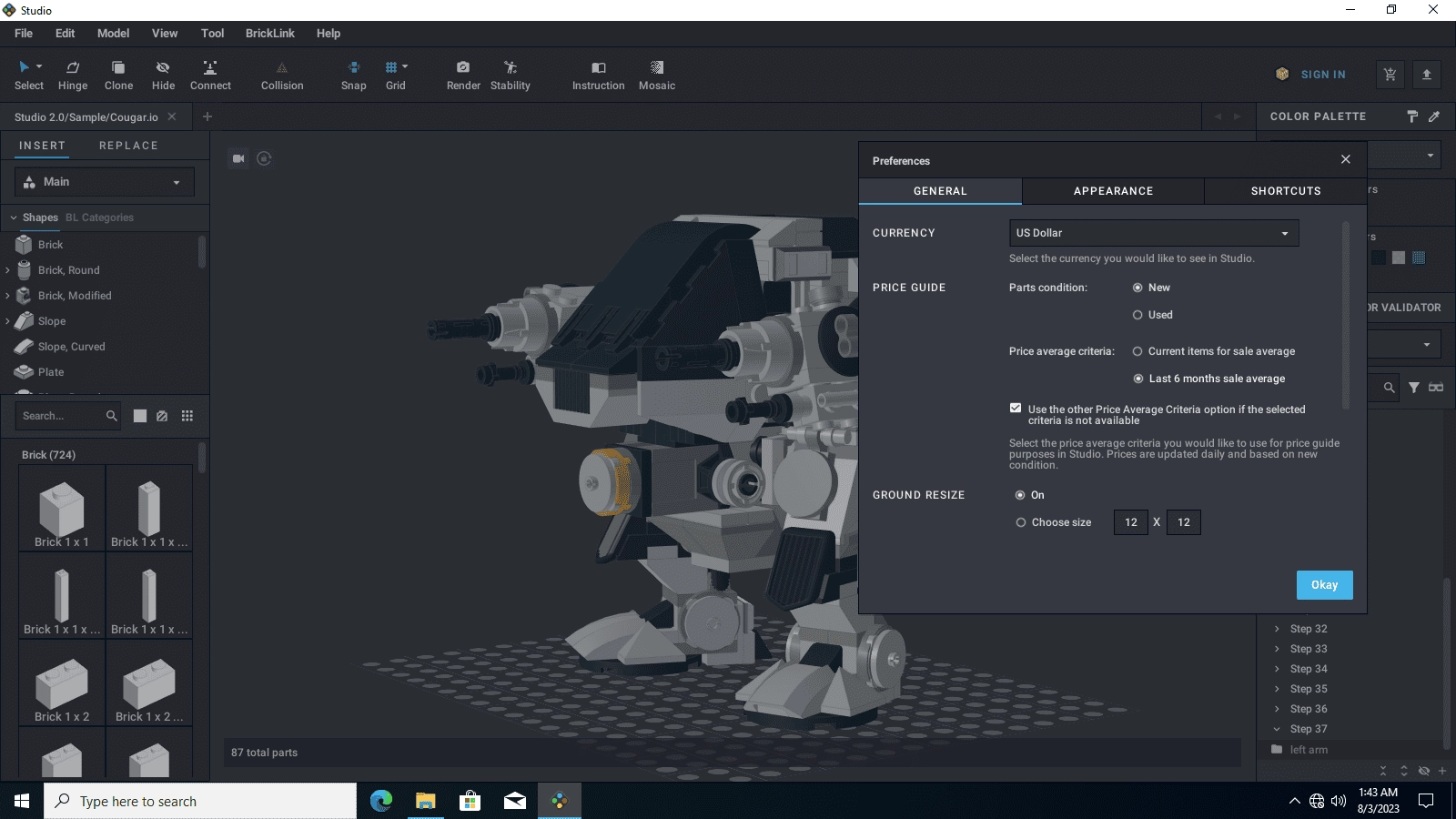Screen dimensions: 1456x819
Task: Use the Hide tool
Action: tap(163, 76)
